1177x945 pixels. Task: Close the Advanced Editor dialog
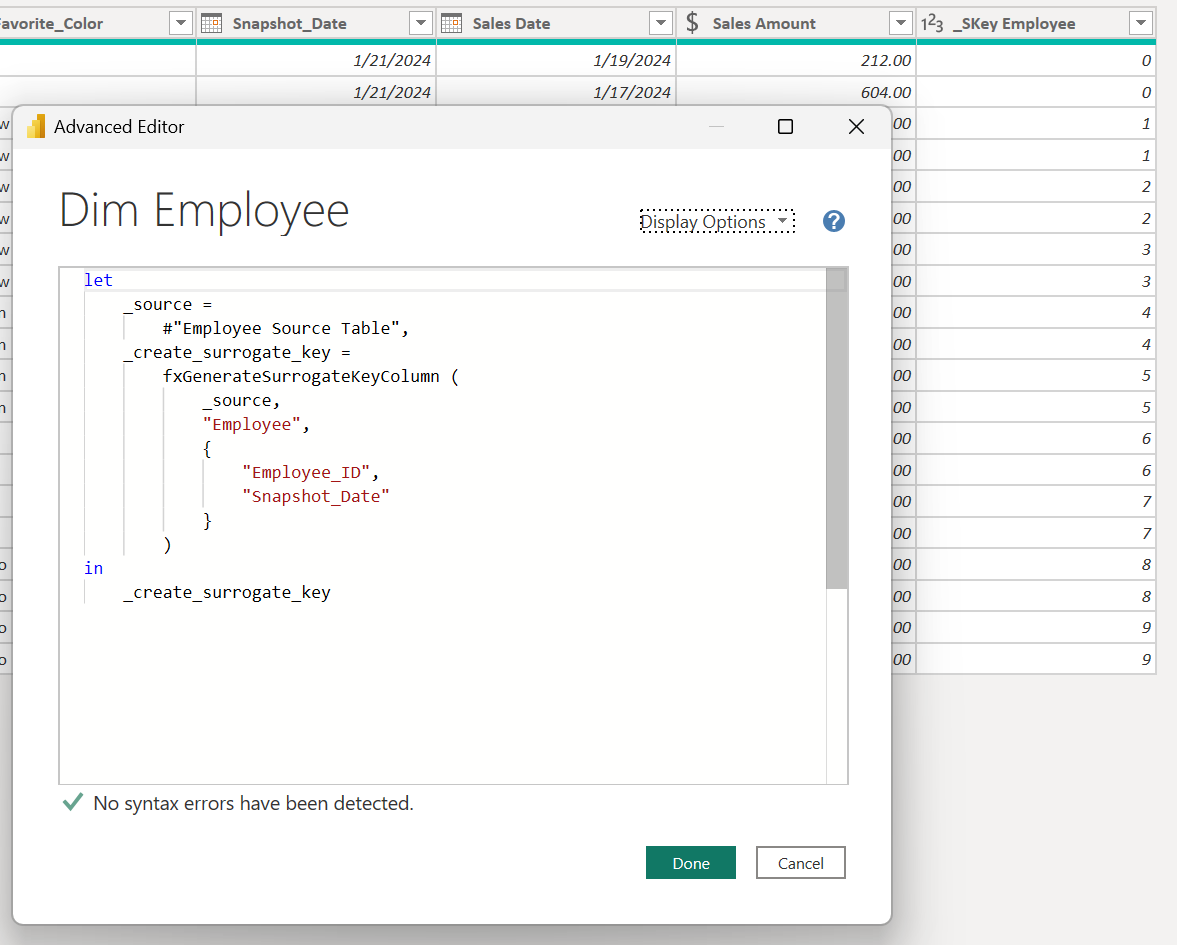856,126
